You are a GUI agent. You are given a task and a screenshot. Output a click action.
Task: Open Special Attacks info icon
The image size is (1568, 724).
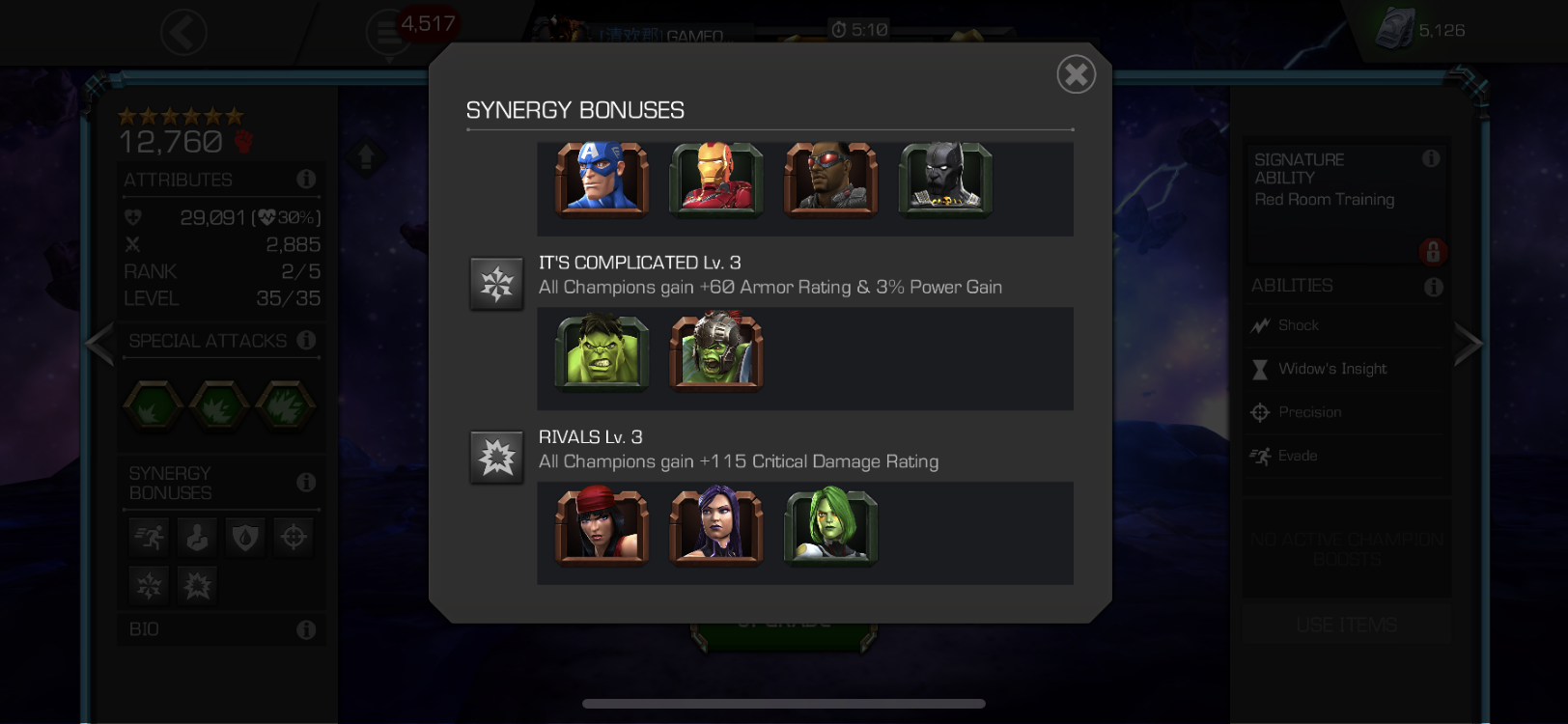click(306, 340)
